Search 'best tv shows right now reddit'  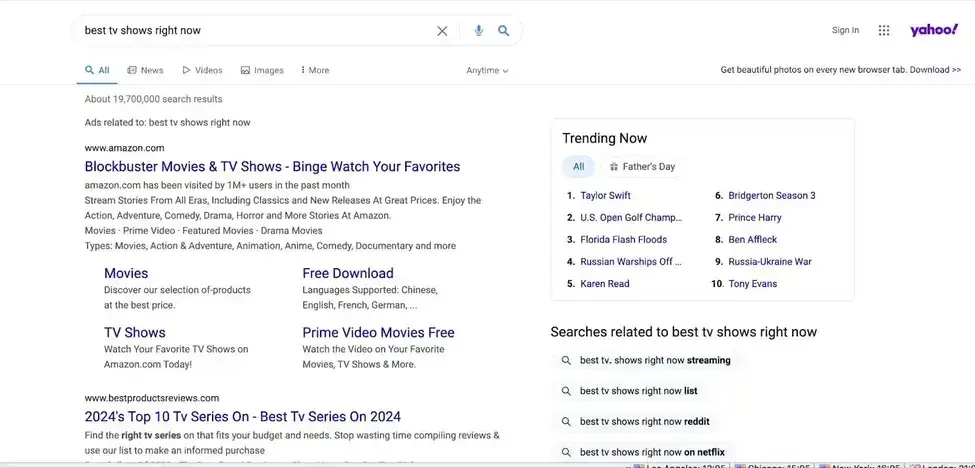pos(644,421)
